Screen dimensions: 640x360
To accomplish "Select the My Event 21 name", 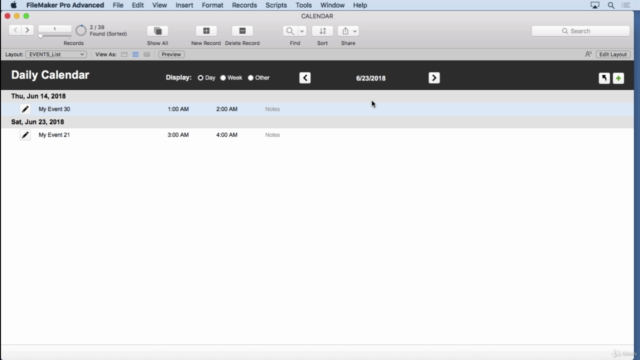I will pos(54,135).
